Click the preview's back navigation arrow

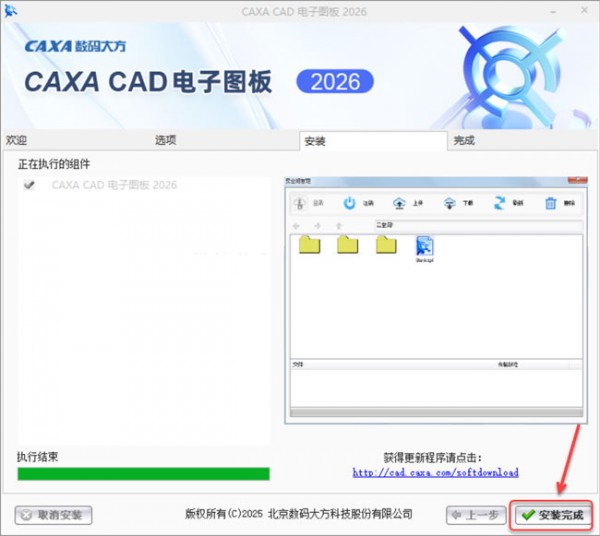pos(296,226)
